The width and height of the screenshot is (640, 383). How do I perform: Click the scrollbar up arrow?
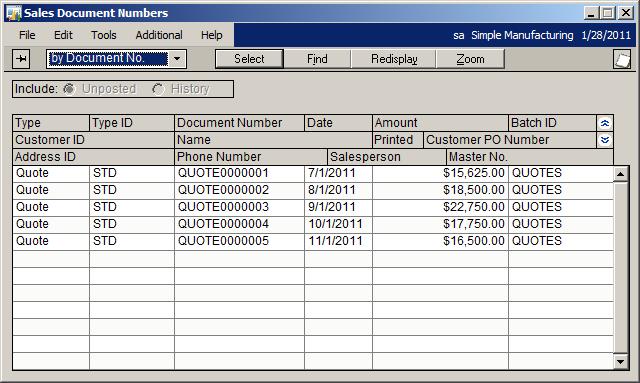[620, 174]
